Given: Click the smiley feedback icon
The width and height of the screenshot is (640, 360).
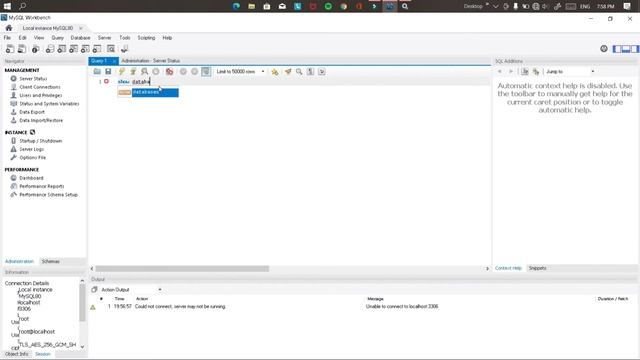Looking at the screenshot, I should (x=604, y=49).
